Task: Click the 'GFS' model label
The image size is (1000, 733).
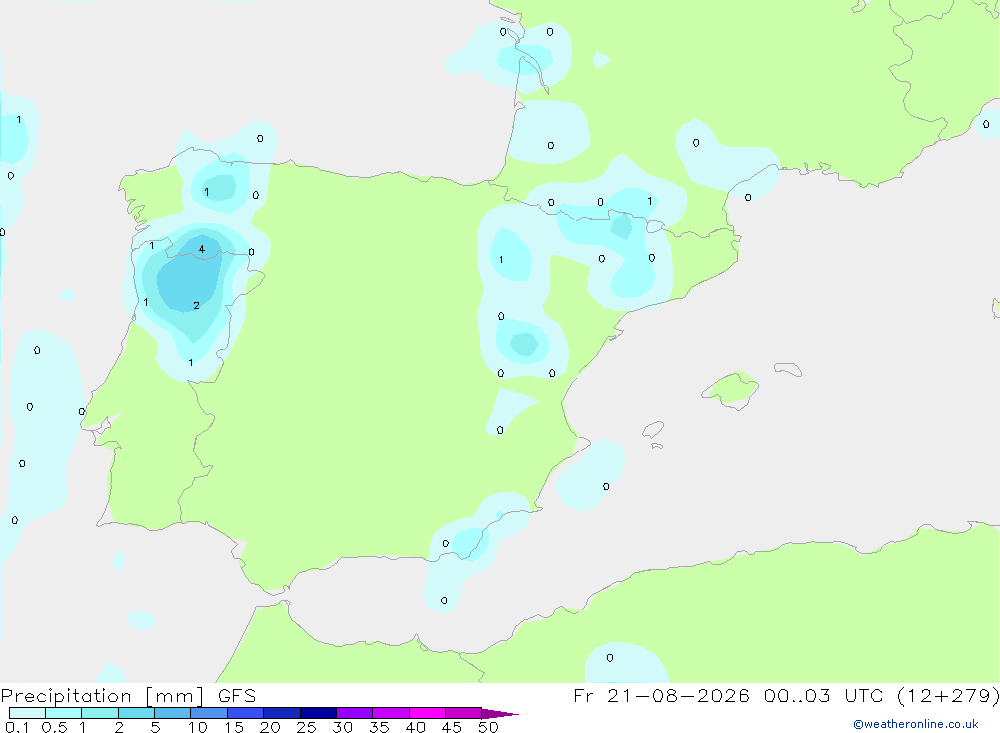Action: point(237,696)
